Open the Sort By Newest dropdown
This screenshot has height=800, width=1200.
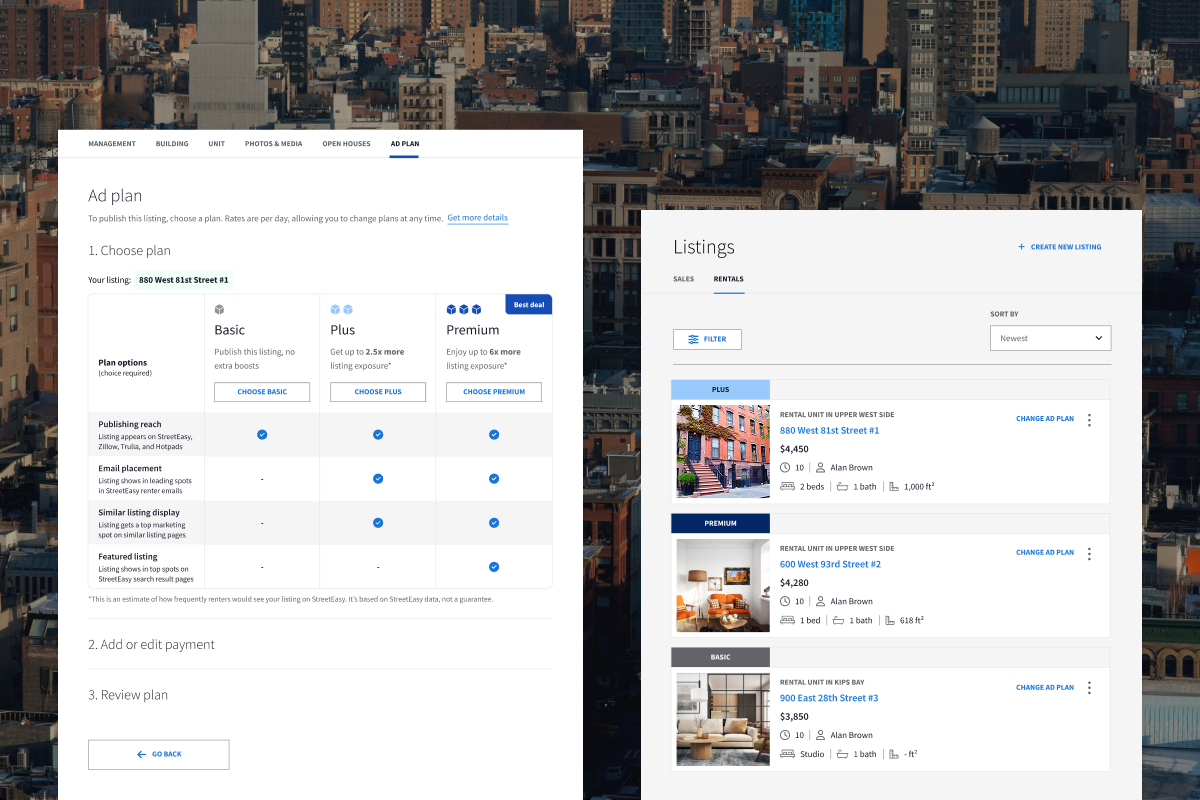[x=1050, y=338]
